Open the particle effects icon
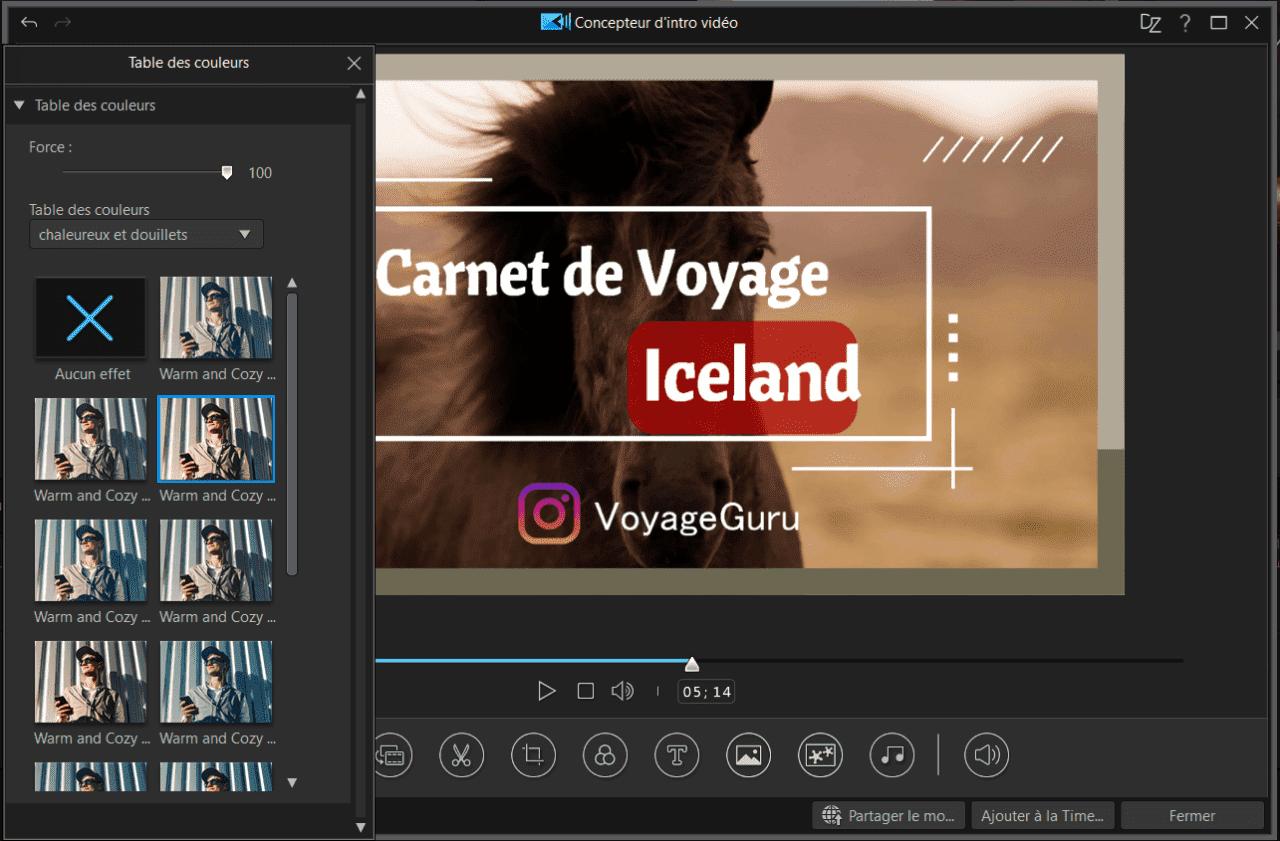Viewport: 1280px width, 841px height. (820, 755)
